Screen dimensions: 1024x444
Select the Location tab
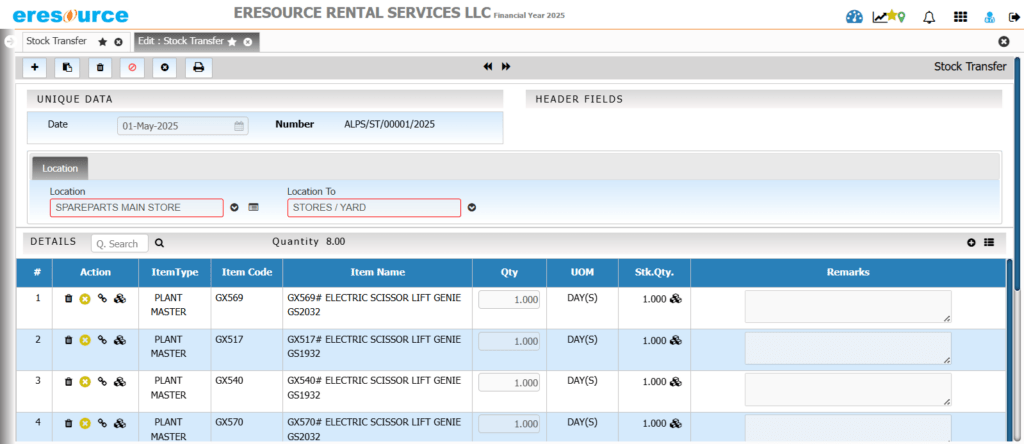pos(60,169)
